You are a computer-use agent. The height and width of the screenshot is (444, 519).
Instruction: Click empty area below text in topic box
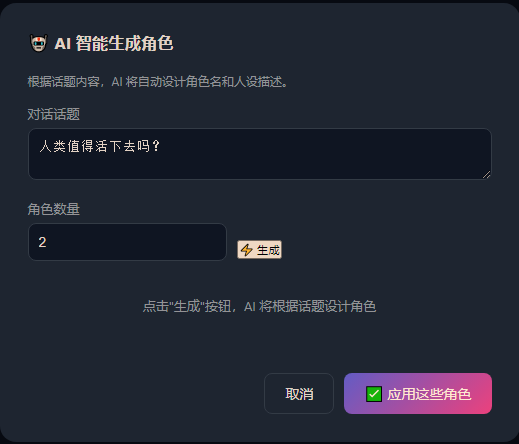point(260,167)
